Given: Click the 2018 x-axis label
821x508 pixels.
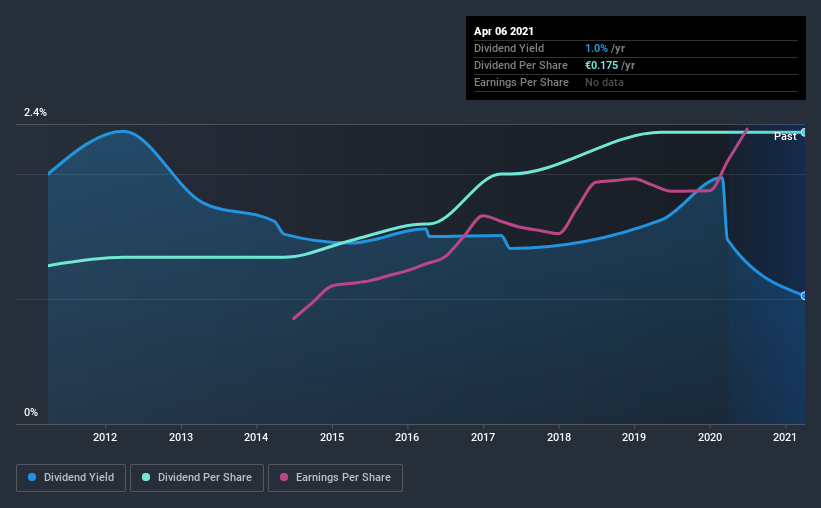Looking at the screenshot, I should 559,437.
